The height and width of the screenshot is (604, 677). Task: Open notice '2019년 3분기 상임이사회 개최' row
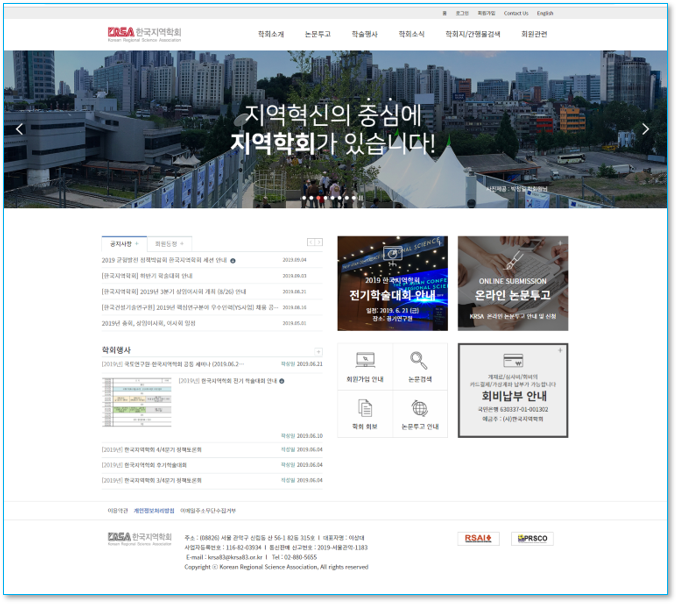[x=212, y=292]
